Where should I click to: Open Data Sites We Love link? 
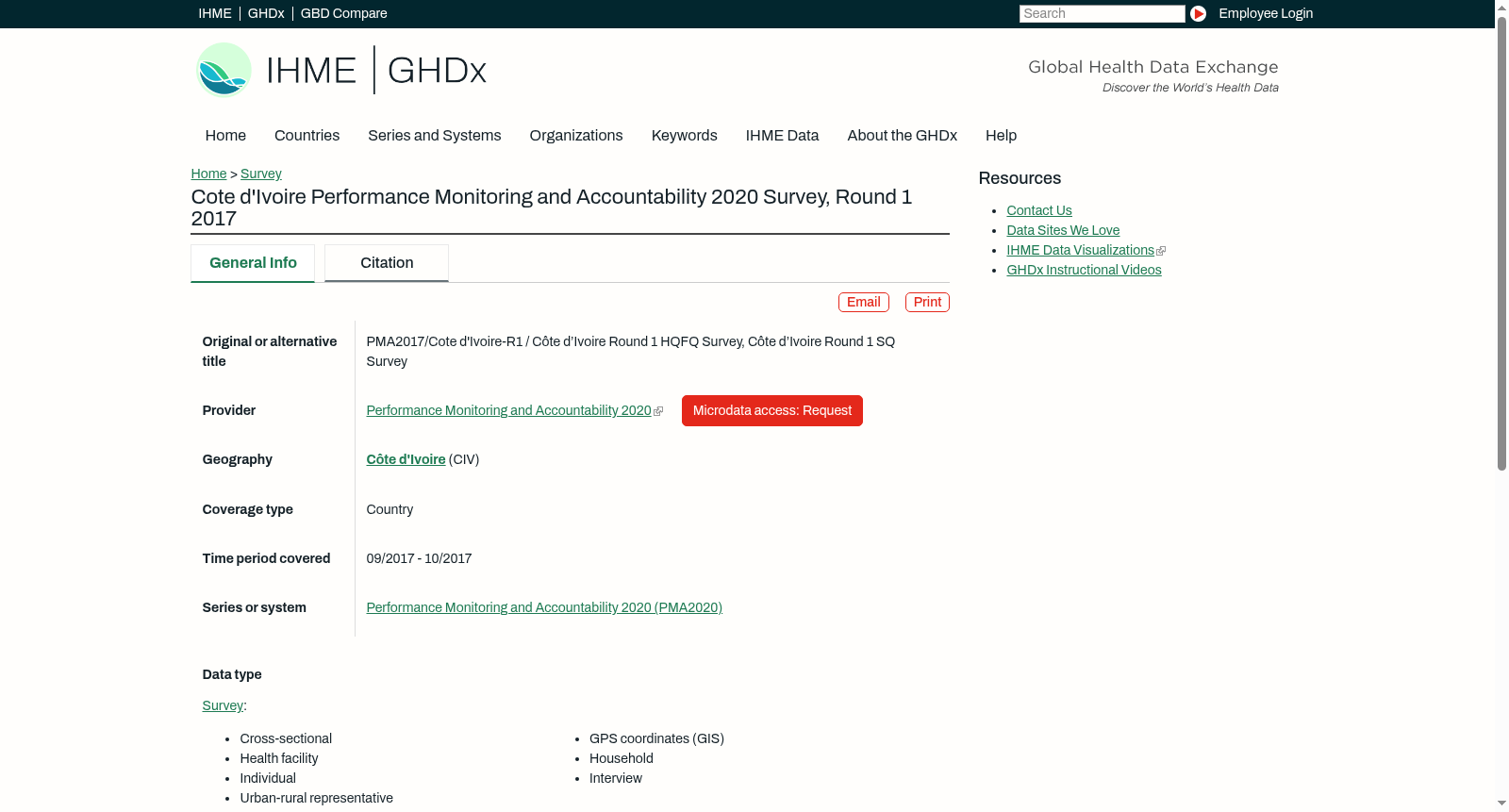point(1063,230)
